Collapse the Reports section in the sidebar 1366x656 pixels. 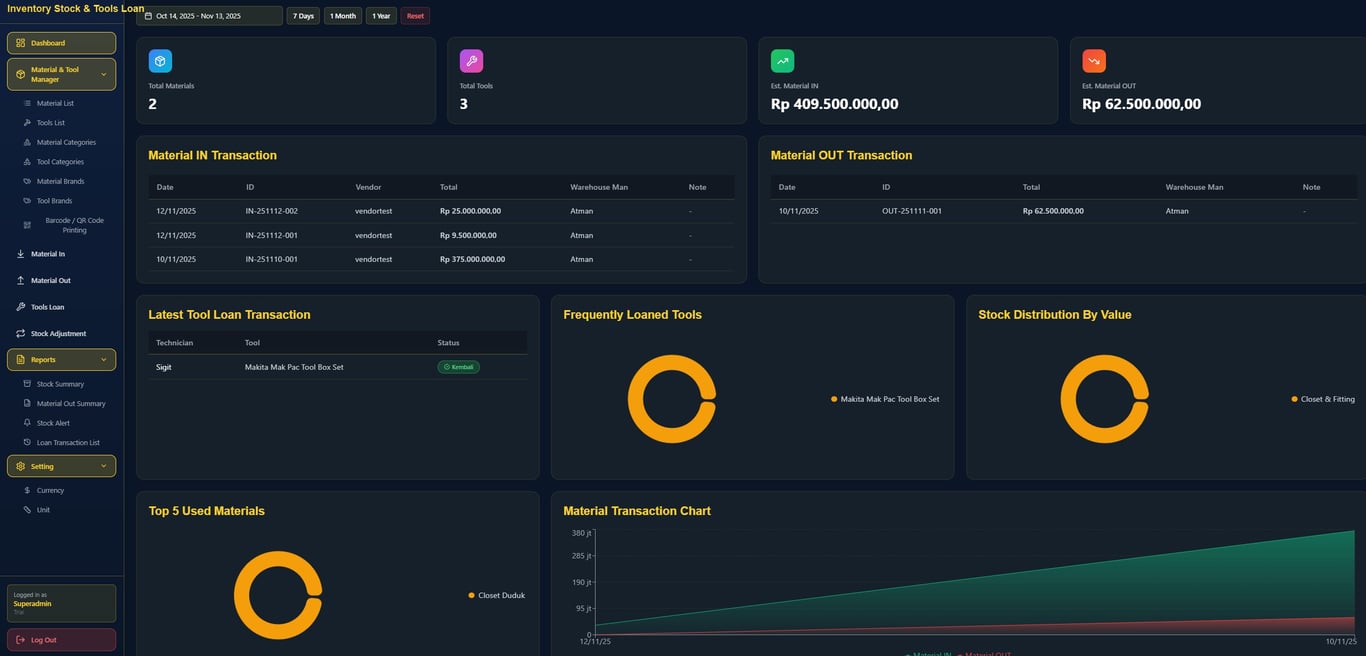[103, 359]
